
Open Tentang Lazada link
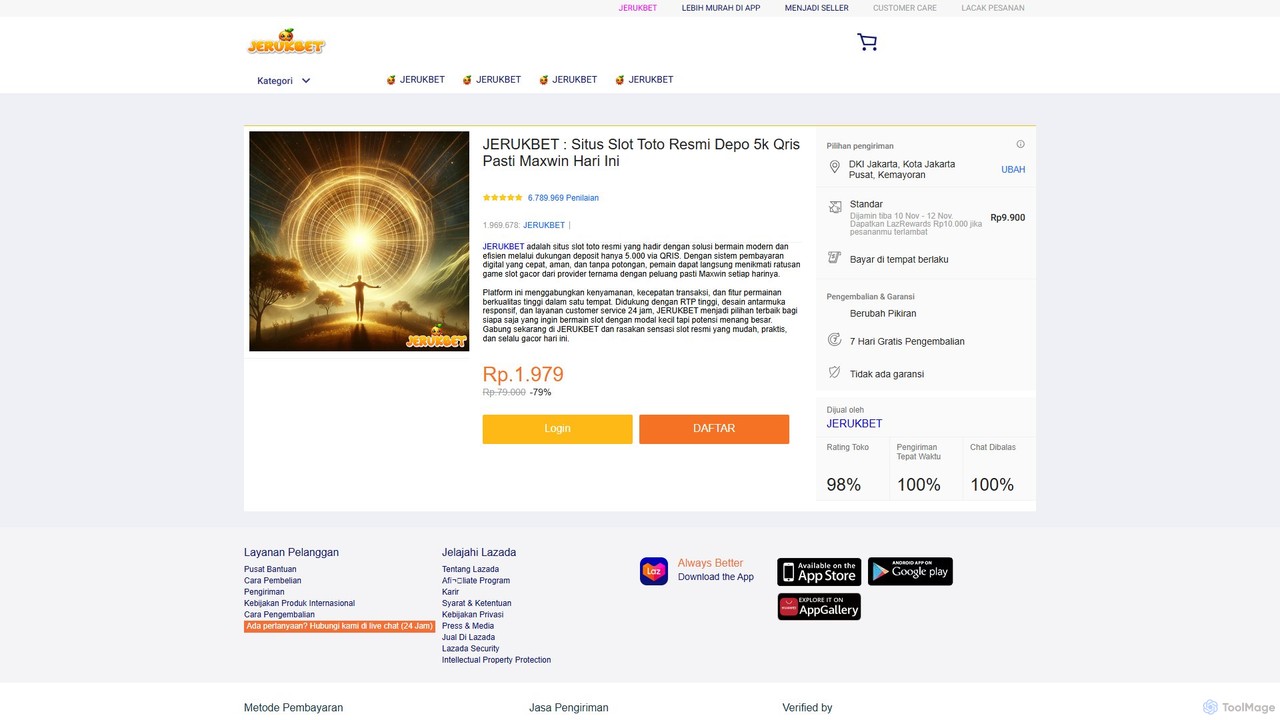tap(470, 569)
